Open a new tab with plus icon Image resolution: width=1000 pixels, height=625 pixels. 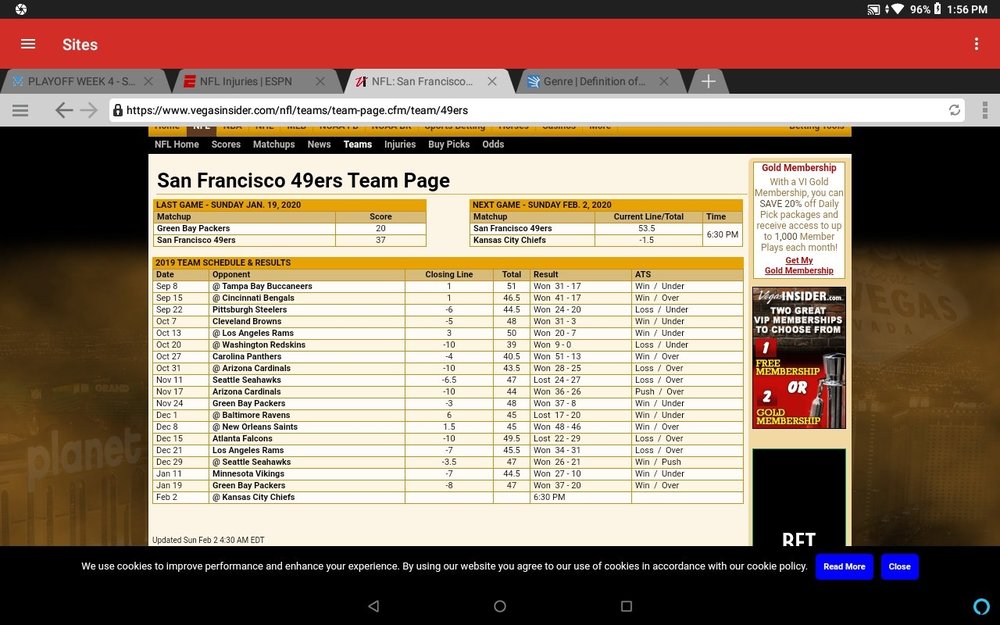point(708,81)
